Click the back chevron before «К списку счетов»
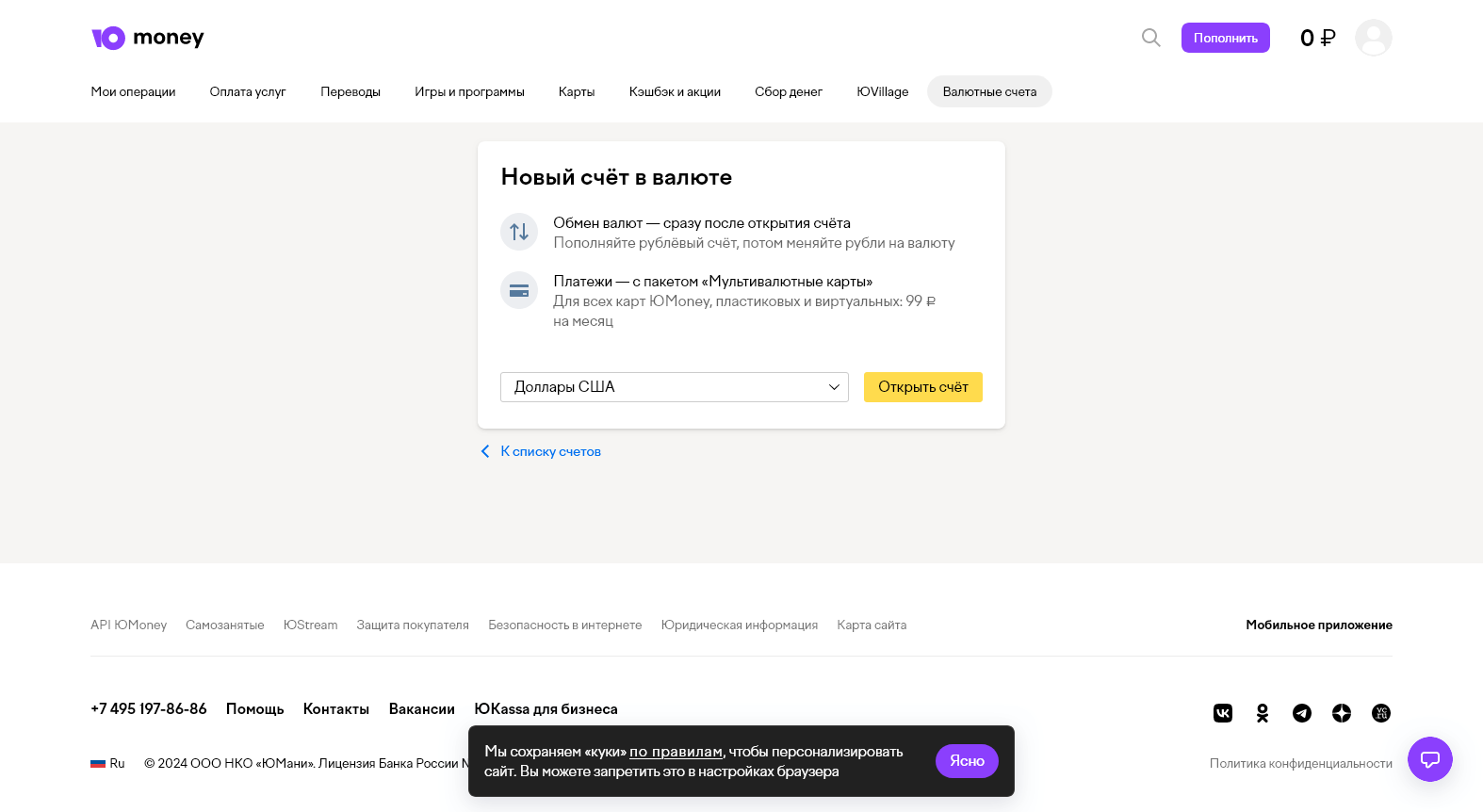This screenshot has height=812, width=1483. point(485,451)
